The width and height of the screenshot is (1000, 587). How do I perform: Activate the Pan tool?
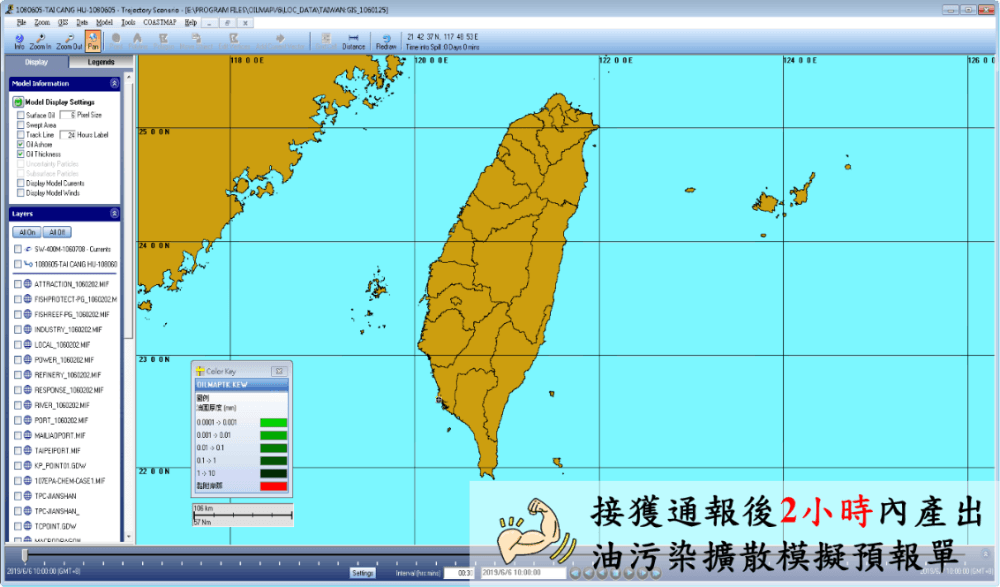(x=93, y=39)
